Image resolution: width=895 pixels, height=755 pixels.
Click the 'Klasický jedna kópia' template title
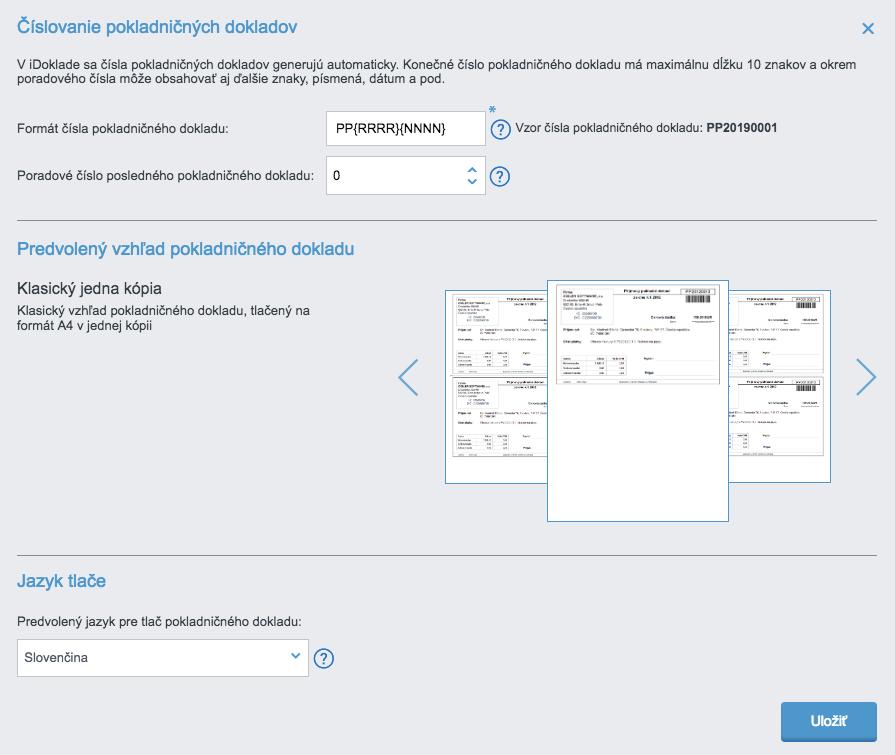click(x=90, y=289)
